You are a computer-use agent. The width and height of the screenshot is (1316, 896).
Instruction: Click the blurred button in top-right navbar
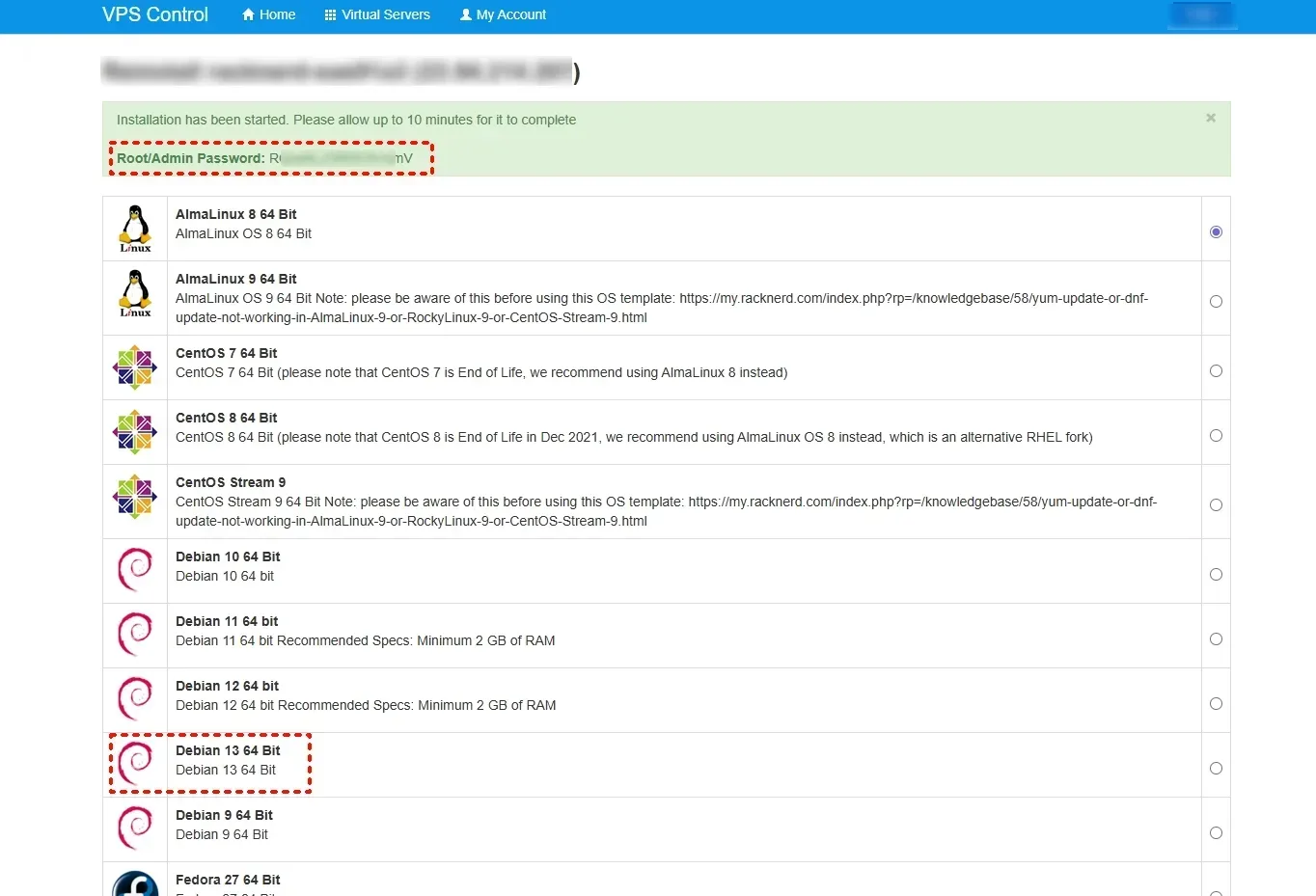1201,14
